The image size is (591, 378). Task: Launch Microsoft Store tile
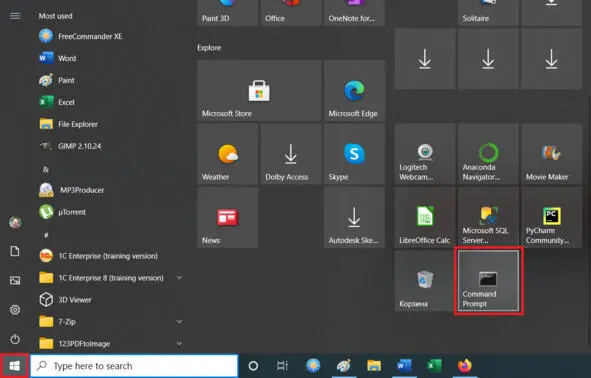[x=259, y=91]
